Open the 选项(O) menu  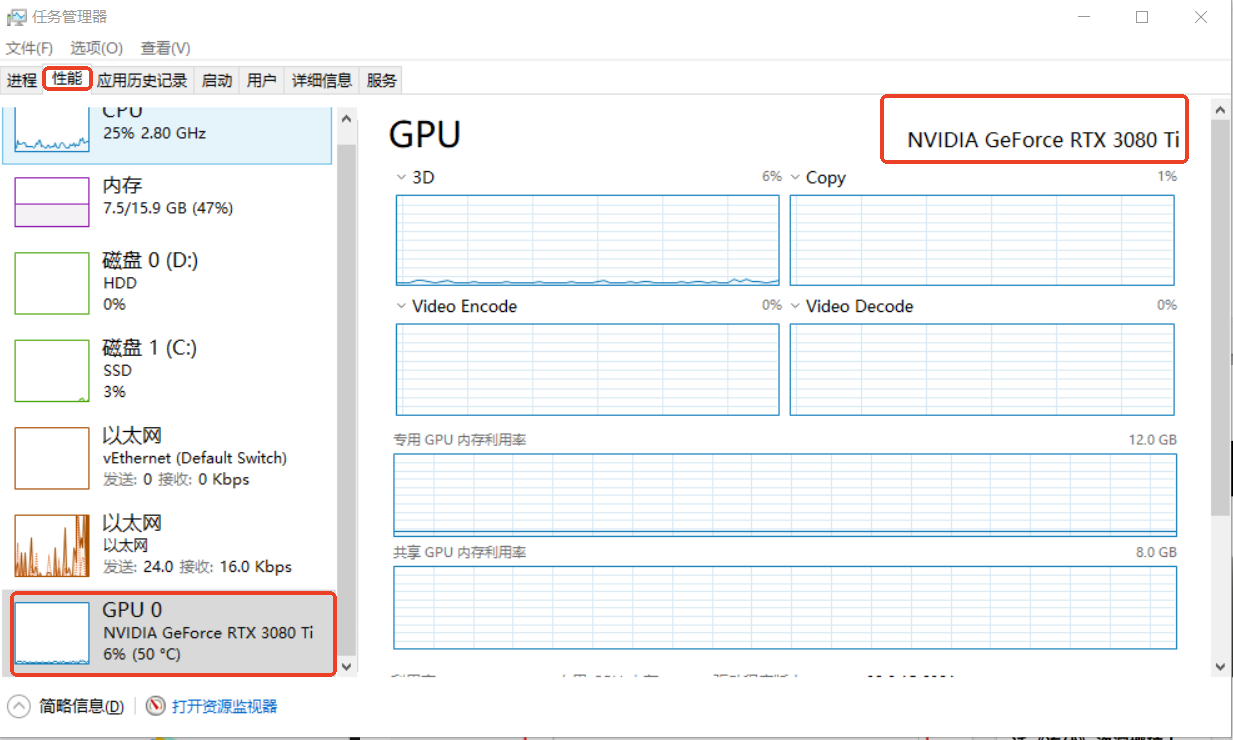click(96, 48)
